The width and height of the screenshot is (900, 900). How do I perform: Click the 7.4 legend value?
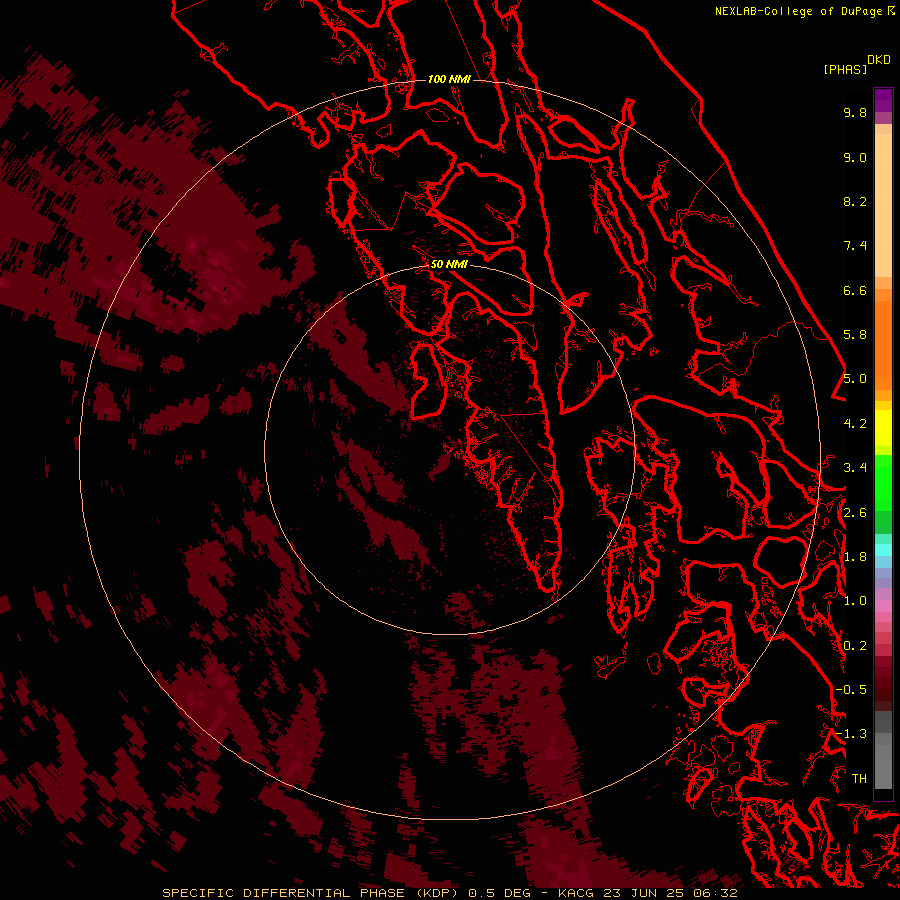coord(855,246)
